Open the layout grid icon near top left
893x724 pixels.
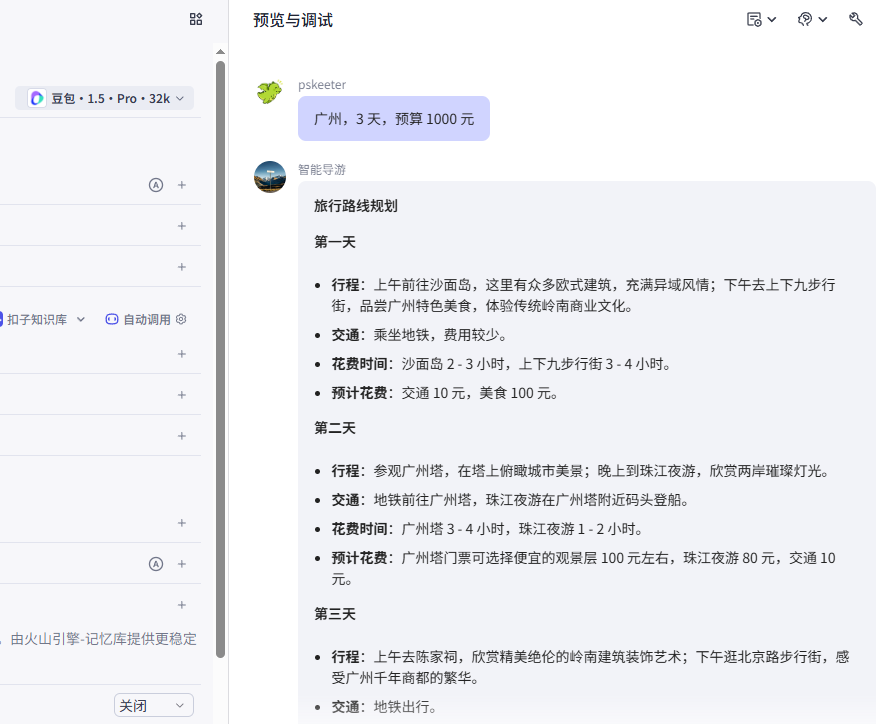point(195,18)
